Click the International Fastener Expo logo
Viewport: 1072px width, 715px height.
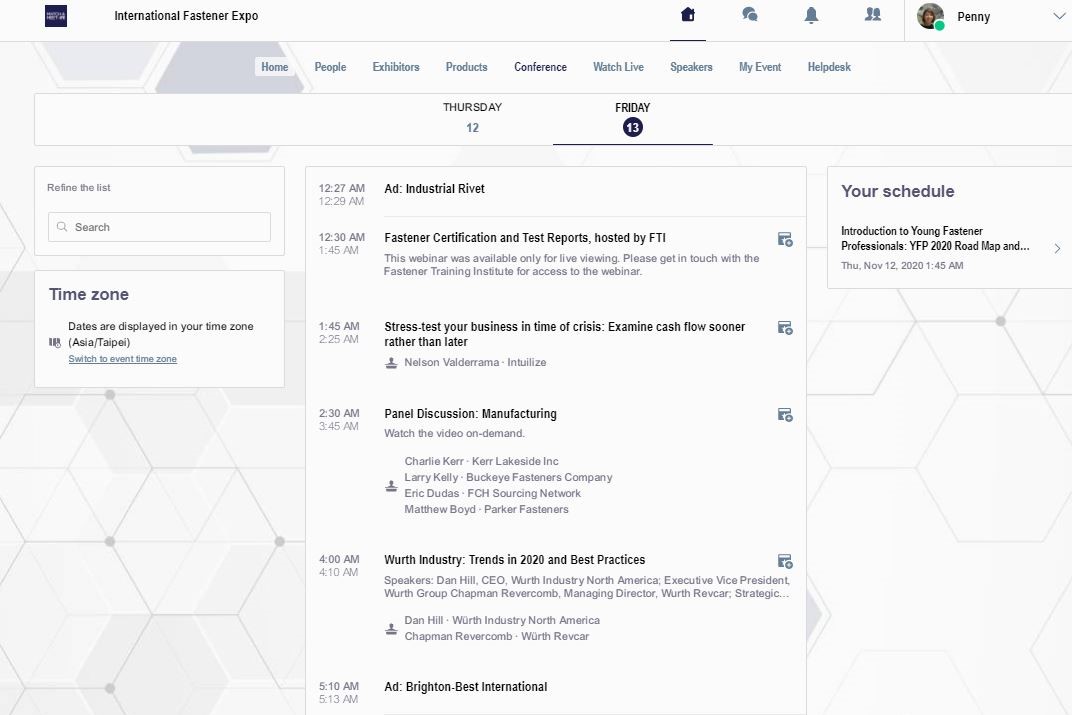[x=56, y=16]
